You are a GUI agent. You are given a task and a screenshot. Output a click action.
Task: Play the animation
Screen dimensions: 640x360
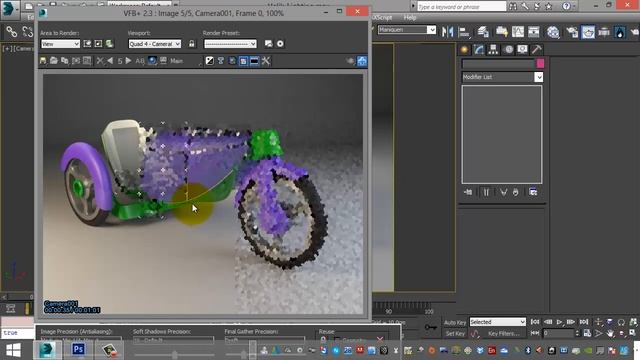click(x=560, y=322)
